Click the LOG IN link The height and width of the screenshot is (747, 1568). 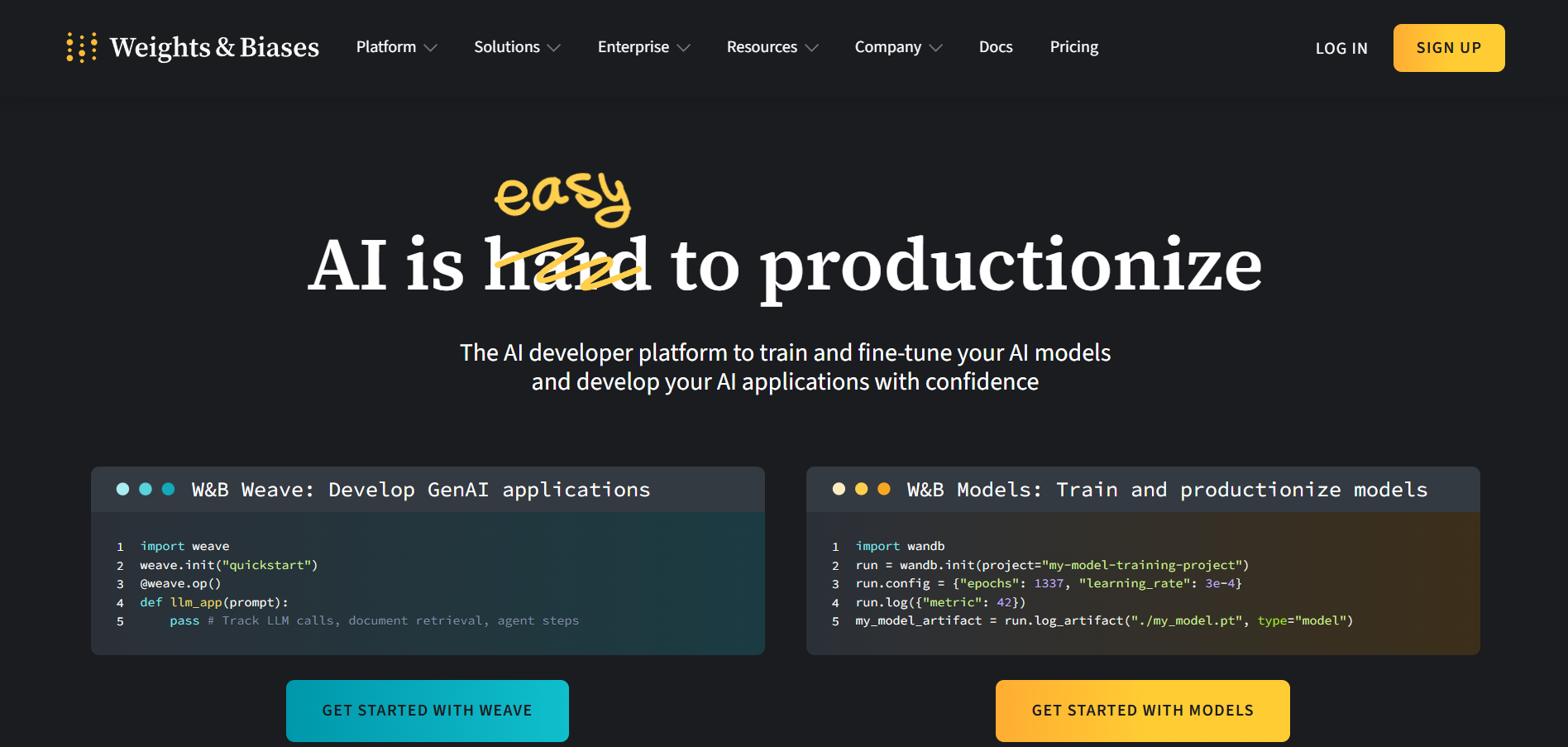1341,49
